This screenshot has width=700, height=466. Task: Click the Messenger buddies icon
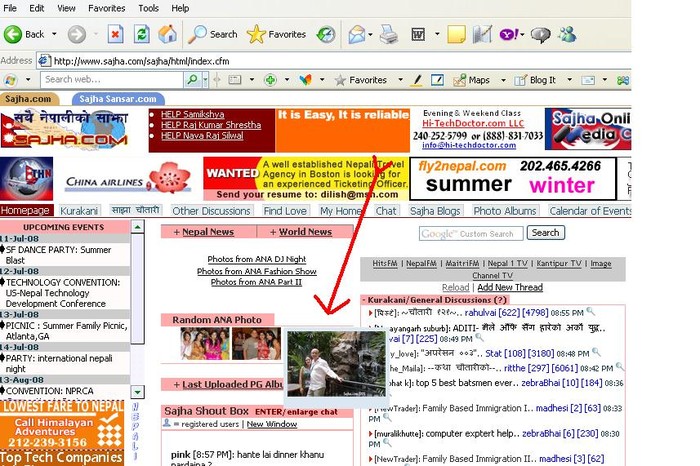[568, 34]
